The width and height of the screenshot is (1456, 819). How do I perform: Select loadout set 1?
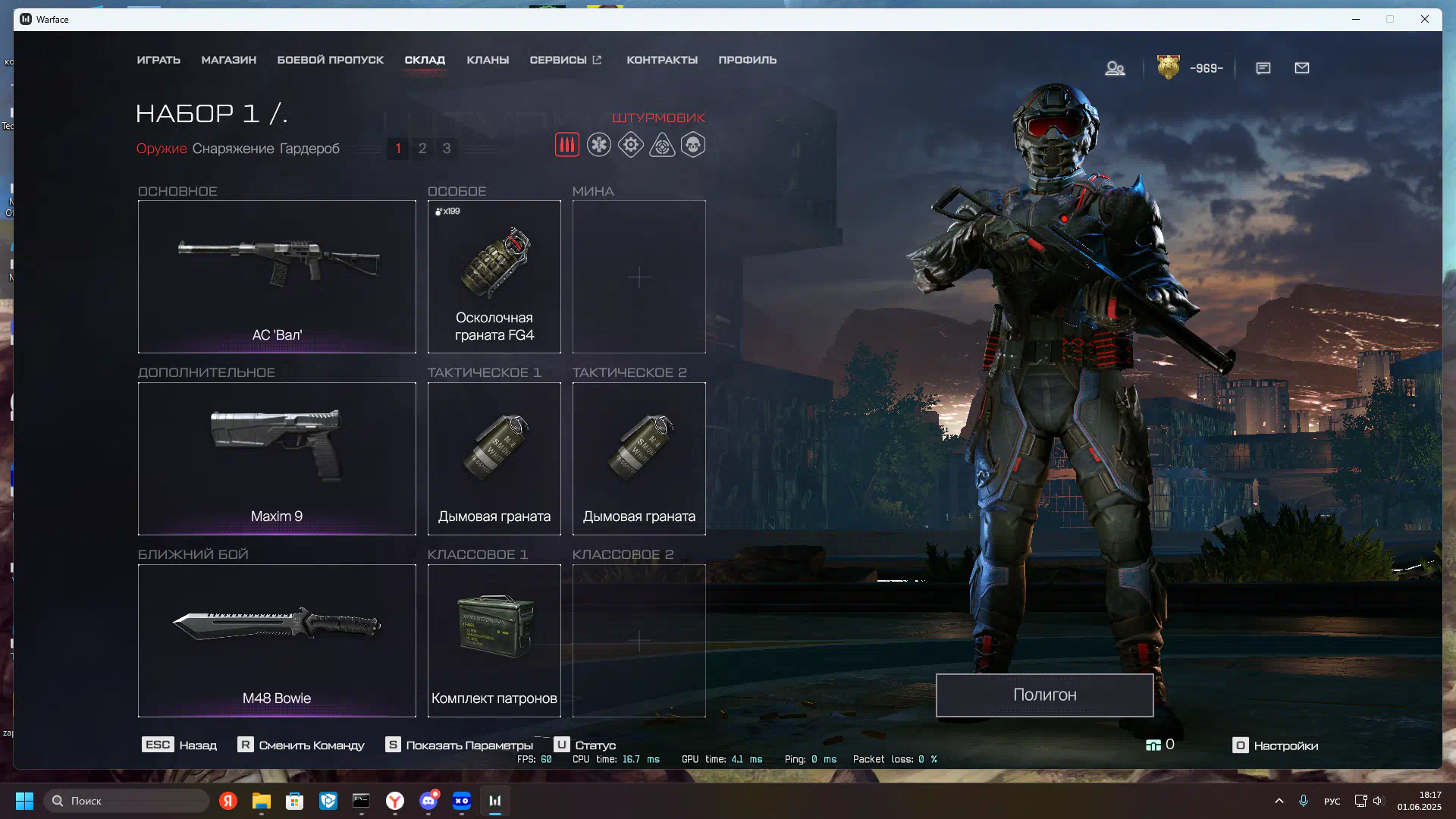coord(398,149)
